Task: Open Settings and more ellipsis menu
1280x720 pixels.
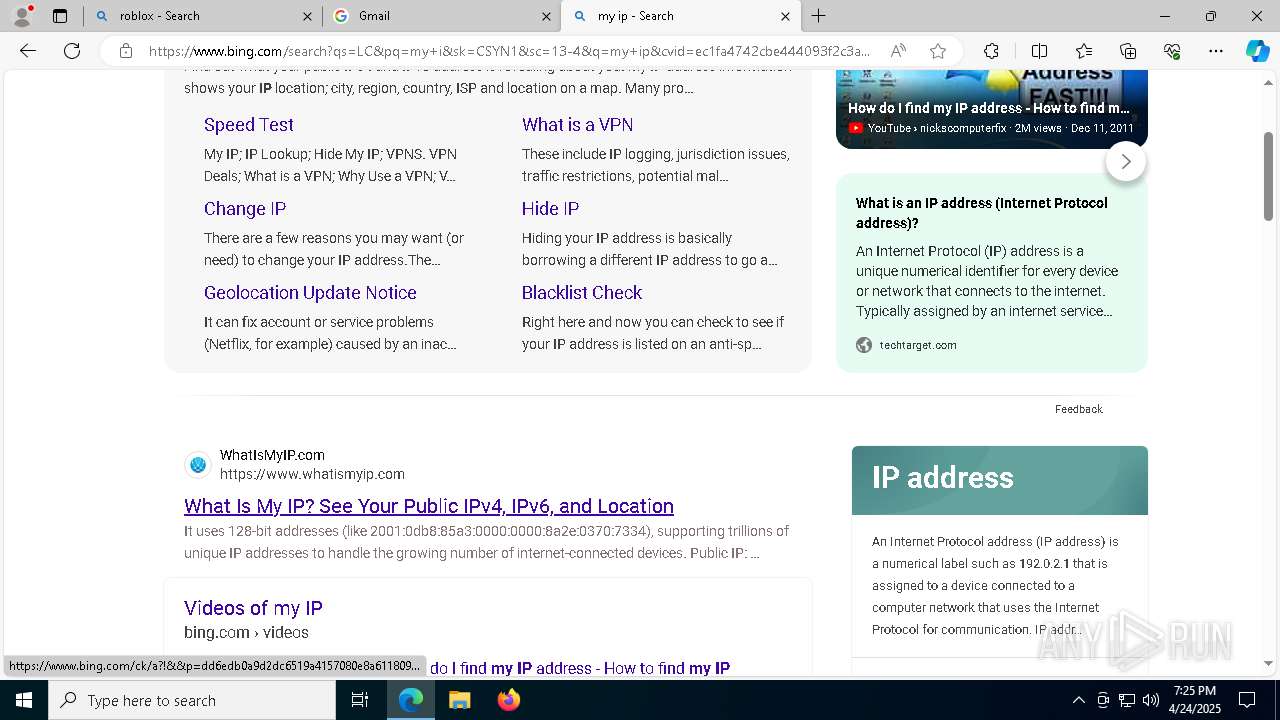Action: [1216, 51]
